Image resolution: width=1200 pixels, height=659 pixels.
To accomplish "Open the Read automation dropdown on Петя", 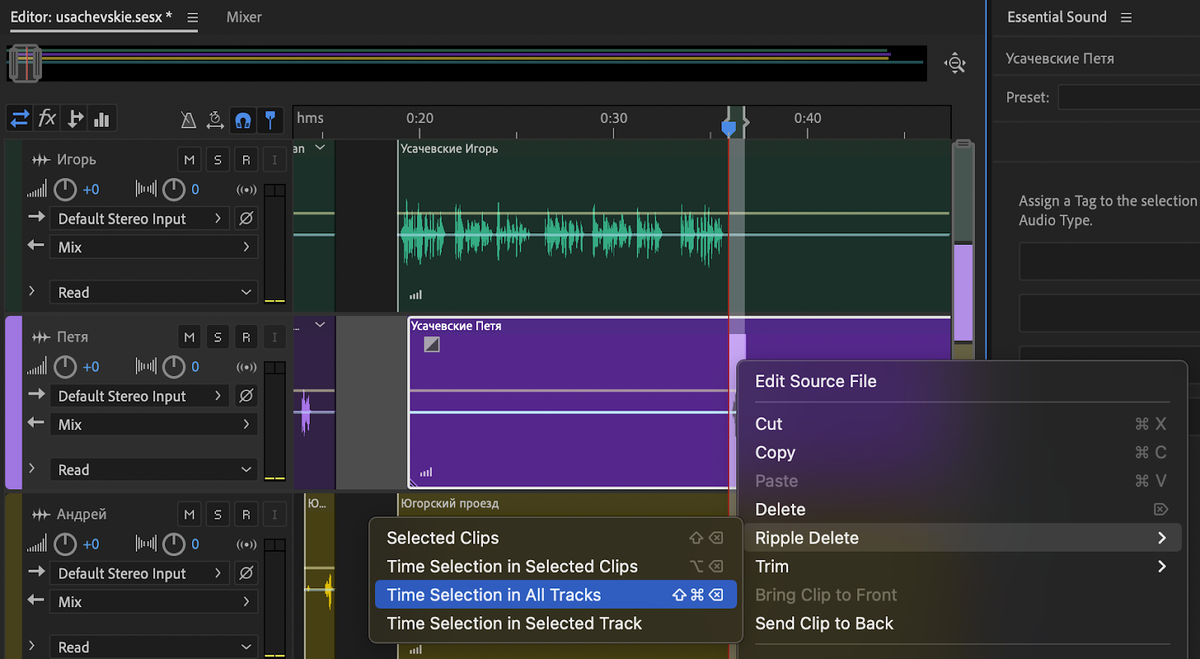I will [153, 470].
